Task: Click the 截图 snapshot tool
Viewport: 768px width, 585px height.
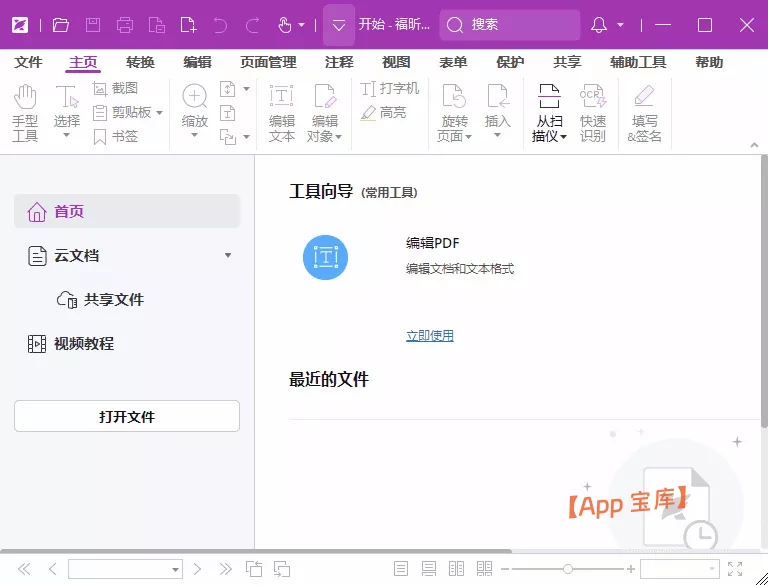Action: point(116,88)
